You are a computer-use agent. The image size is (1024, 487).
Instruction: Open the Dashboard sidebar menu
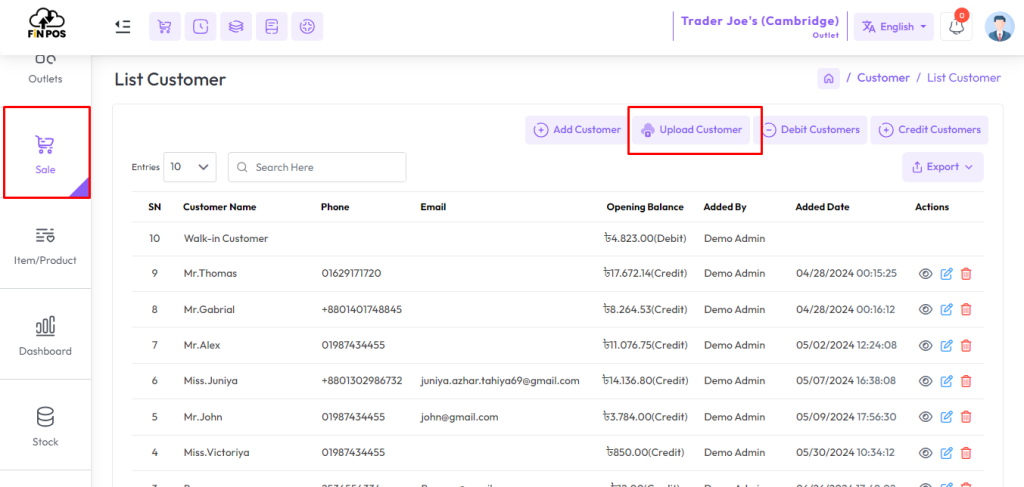point(45,334)
